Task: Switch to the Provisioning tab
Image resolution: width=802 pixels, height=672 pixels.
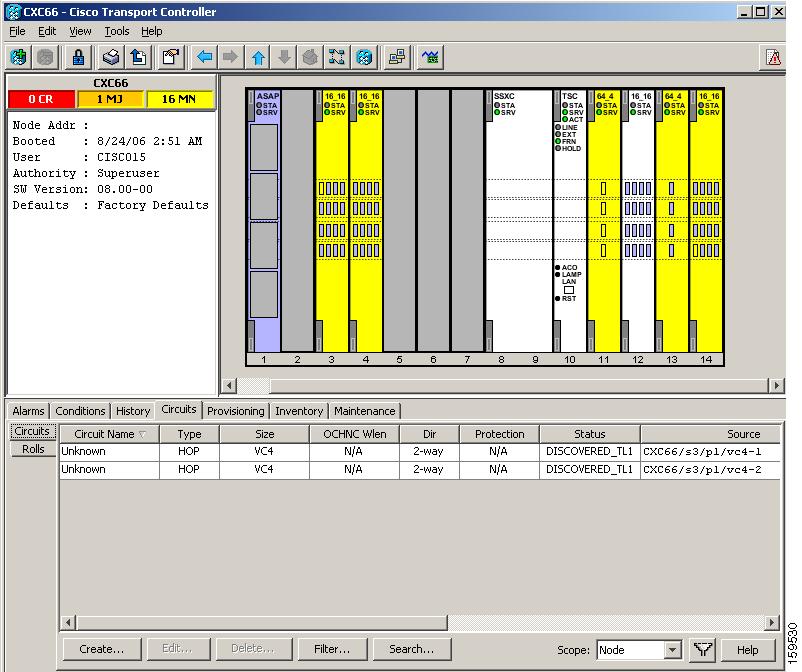Action: (x=235, y=410)
